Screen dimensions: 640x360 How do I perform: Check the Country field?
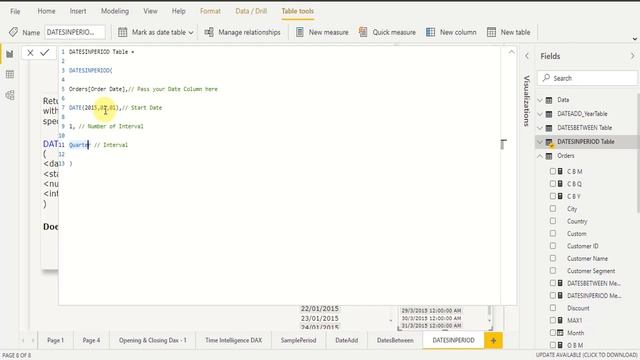pyautogui.click(x=553, y=221)
